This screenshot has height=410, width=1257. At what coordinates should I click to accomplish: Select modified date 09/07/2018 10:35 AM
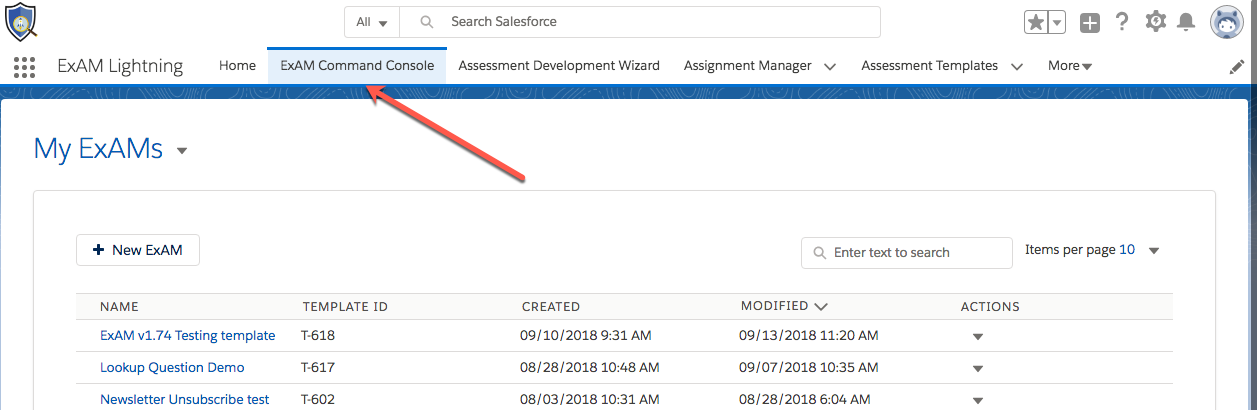pos(809,368)
